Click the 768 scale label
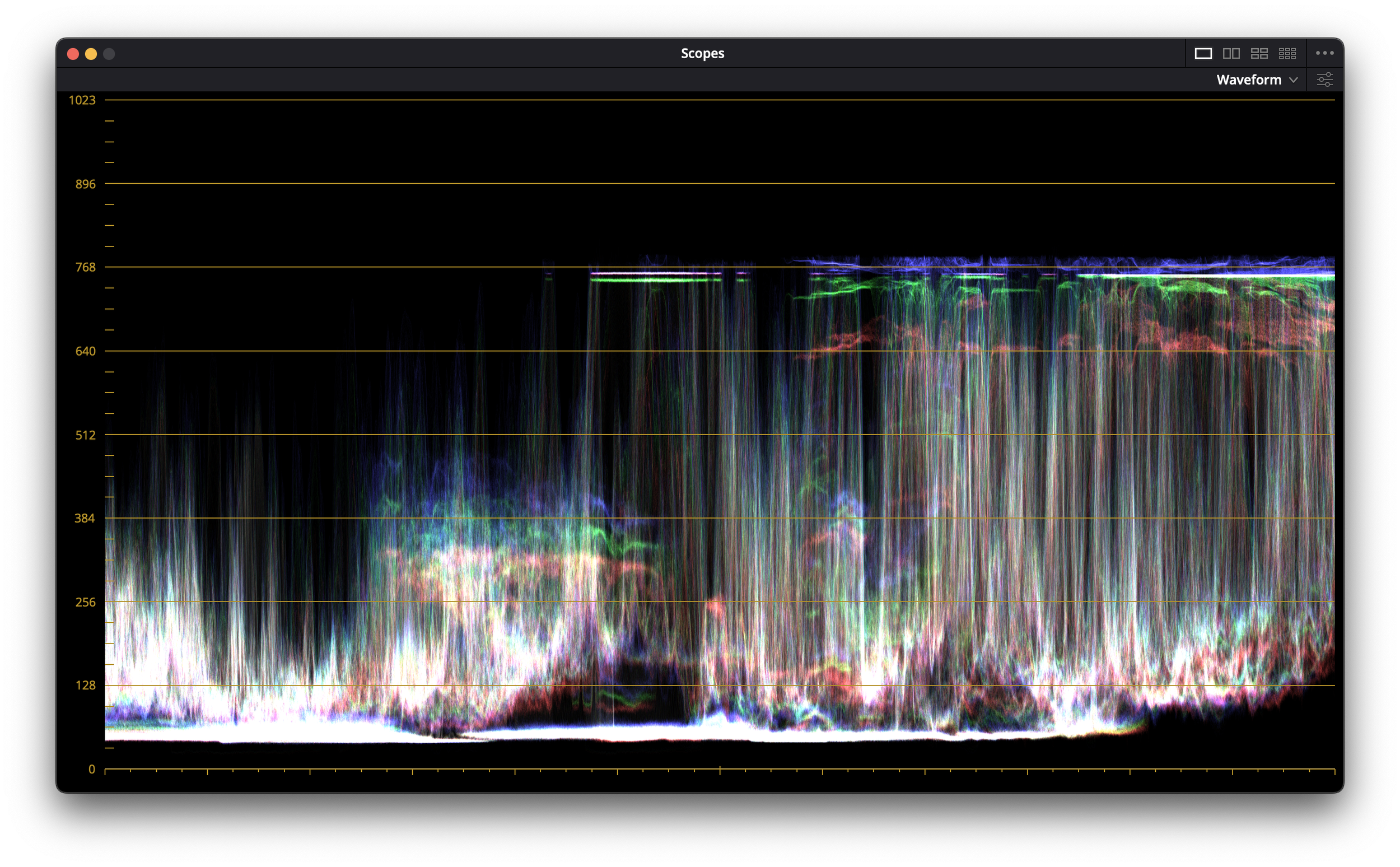The height and width of the screenshot is (867, 1400). (86, 267)
